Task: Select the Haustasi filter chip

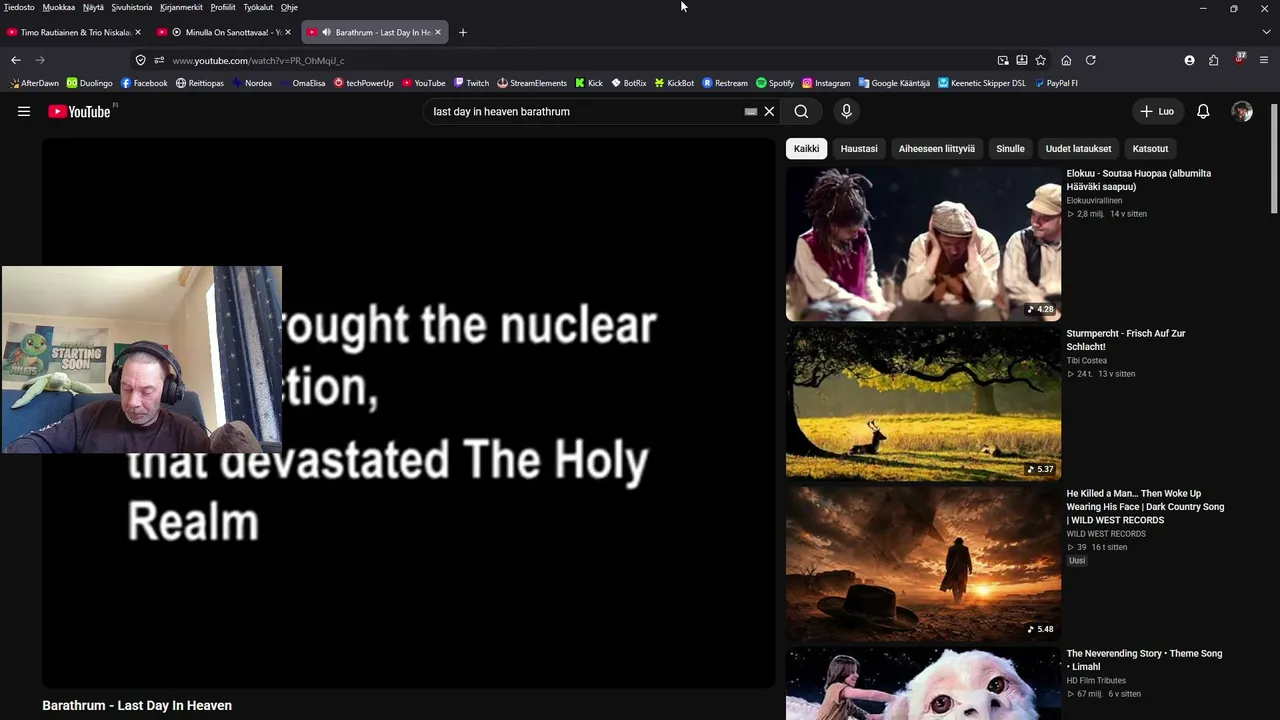Action: point(859,149)
